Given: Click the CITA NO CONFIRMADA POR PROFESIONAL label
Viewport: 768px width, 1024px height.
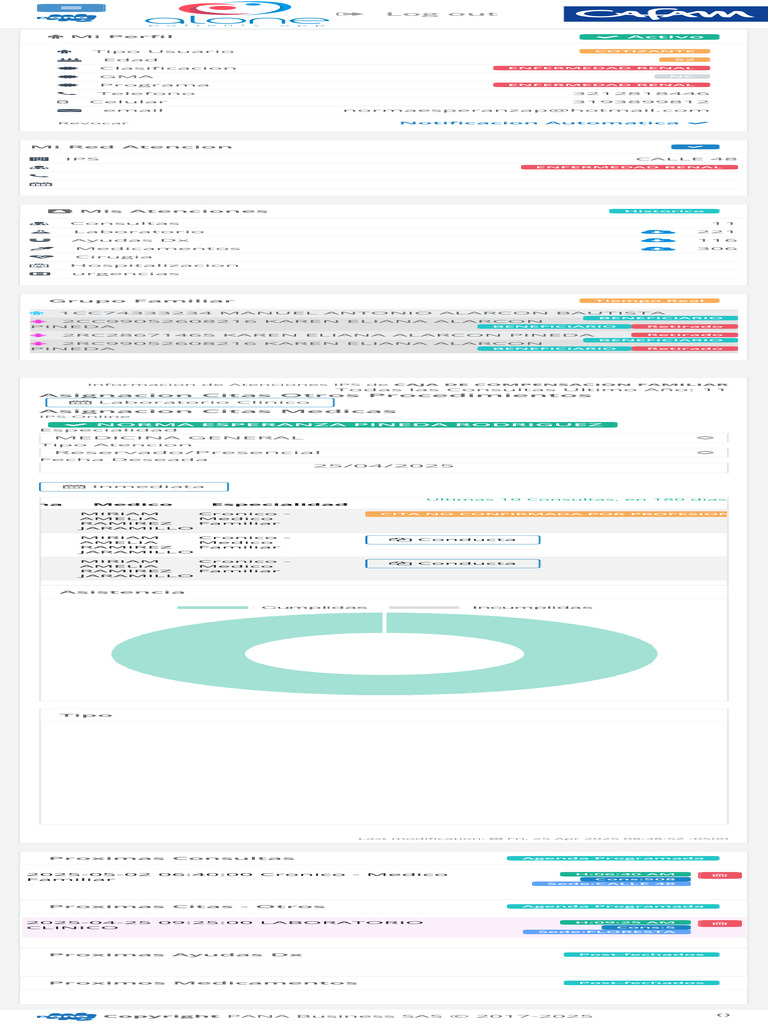Looking at the screenshot, I should [x=546, y=515].
